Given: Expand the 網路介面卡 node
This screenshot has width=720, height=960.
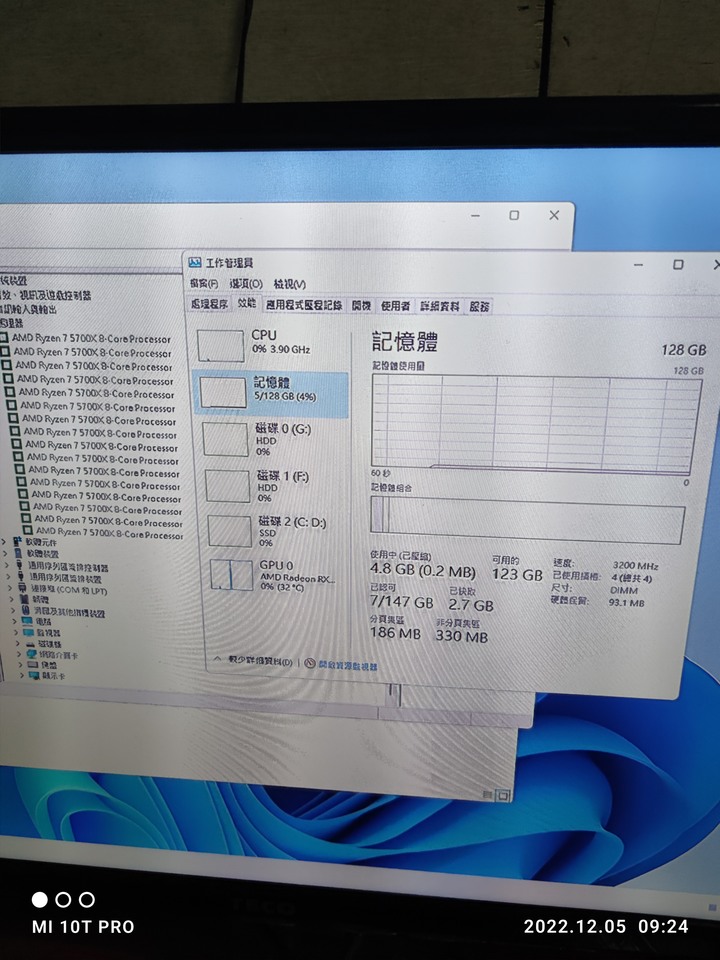Looking at the screenshot, I should 20,654.
